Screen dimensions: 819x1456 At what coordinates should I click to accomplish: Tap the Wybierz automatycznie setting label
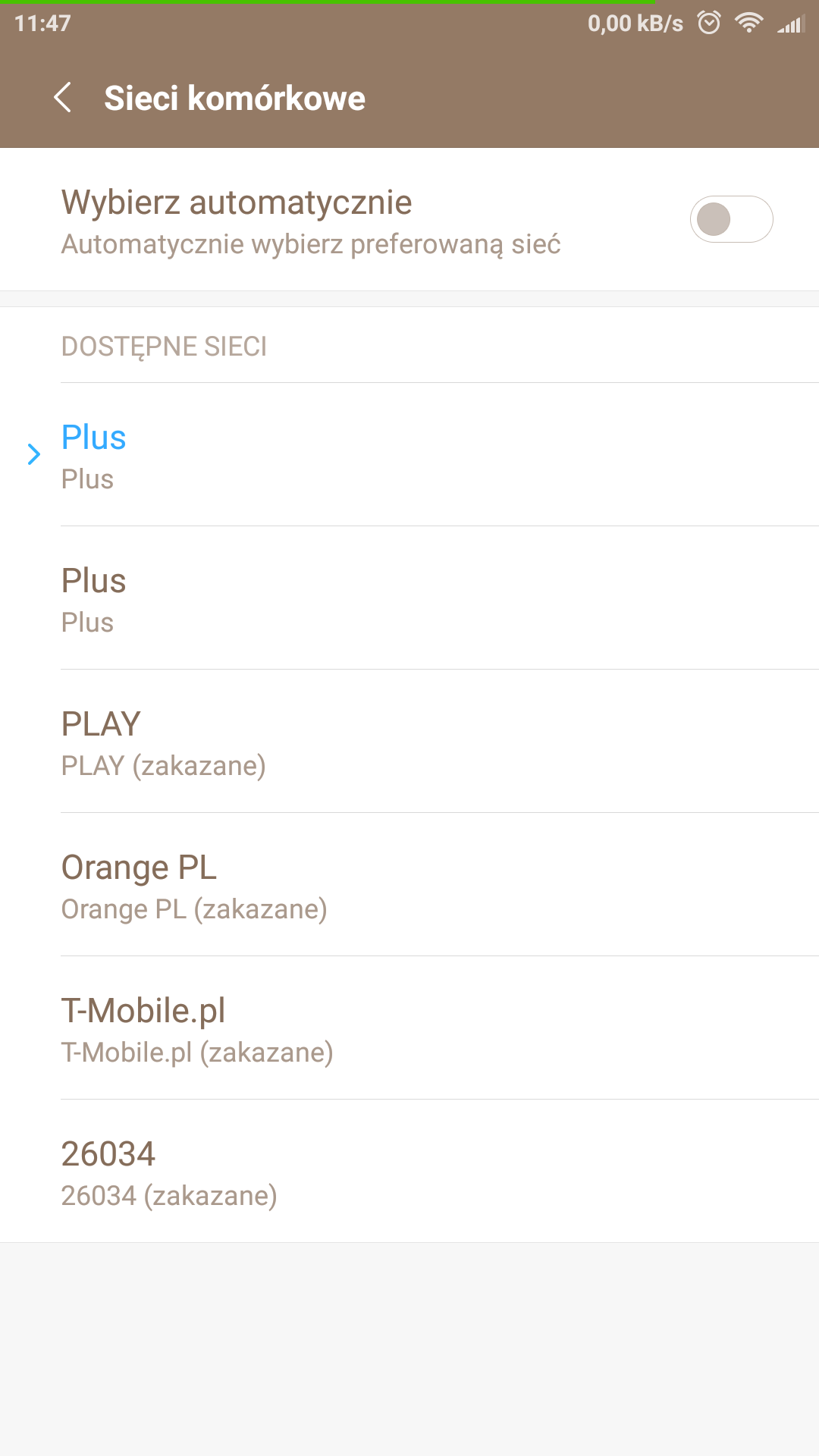[x=237, y=202]
